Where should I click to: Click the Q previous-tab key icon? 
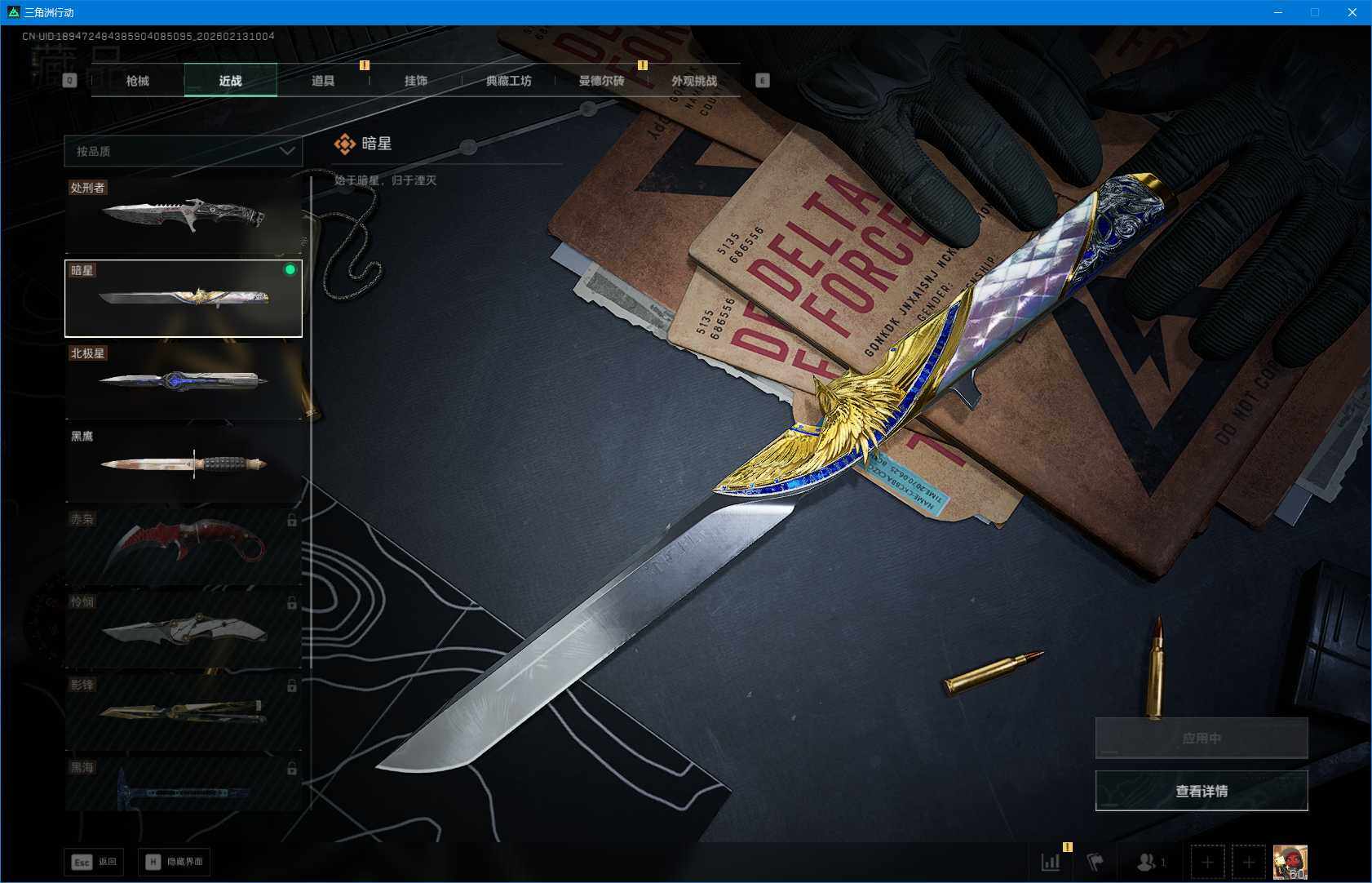coord(69,80)
